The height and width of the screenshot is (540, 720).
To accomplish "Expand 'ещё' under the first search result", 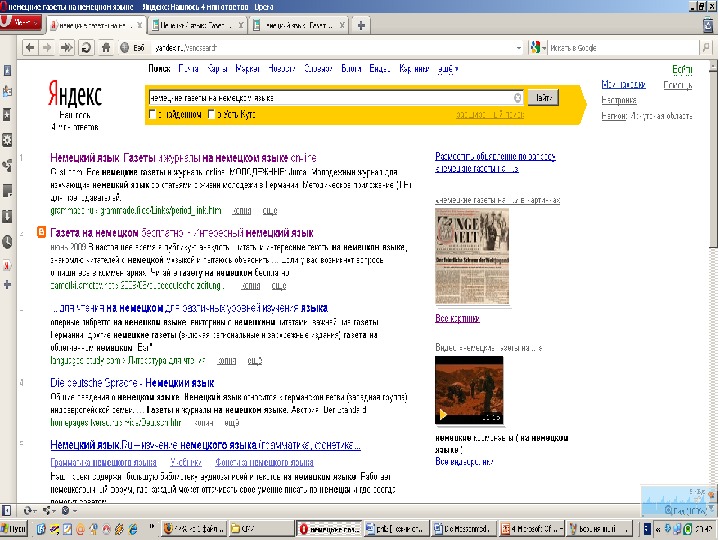I will click(x=270, y=211).
